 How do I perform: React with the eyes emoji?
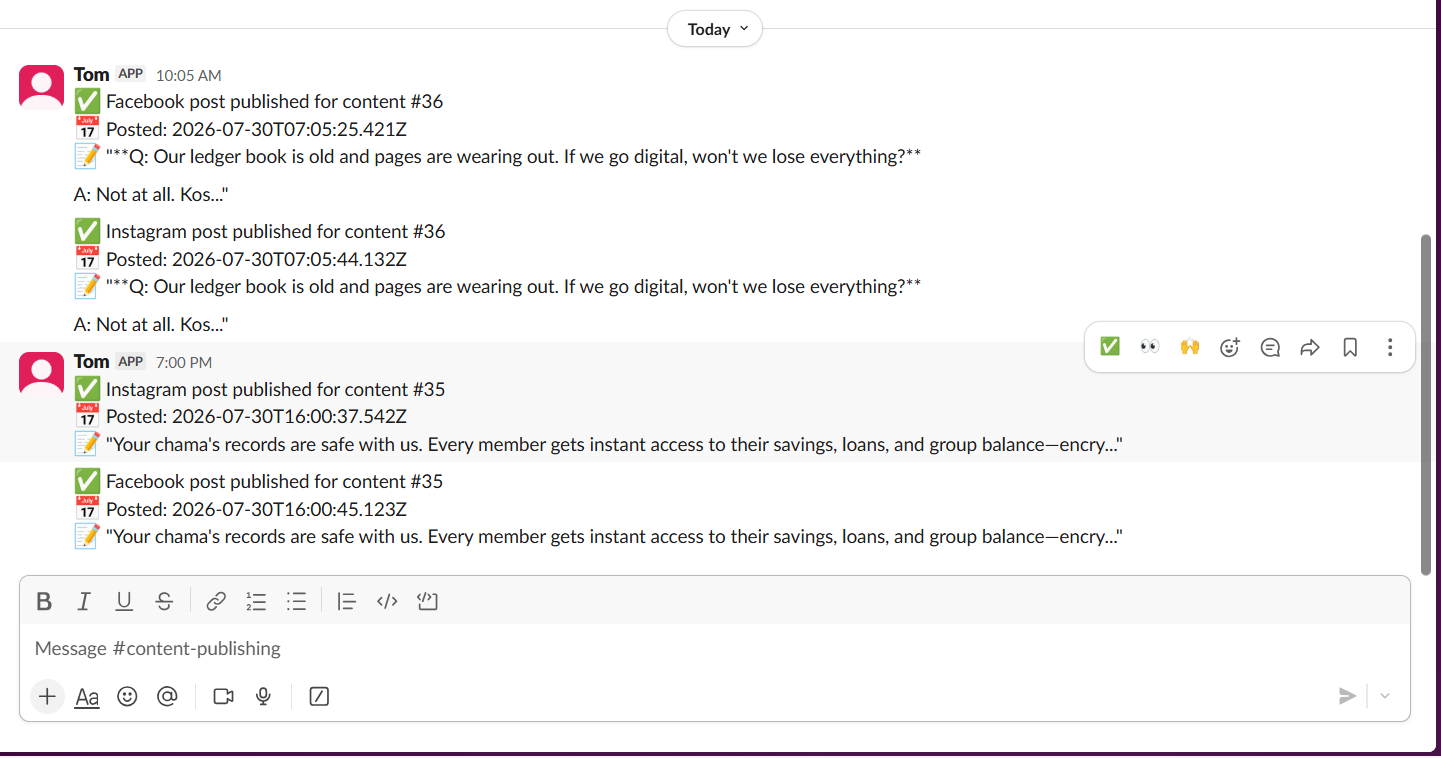(x=1150, y=347)
